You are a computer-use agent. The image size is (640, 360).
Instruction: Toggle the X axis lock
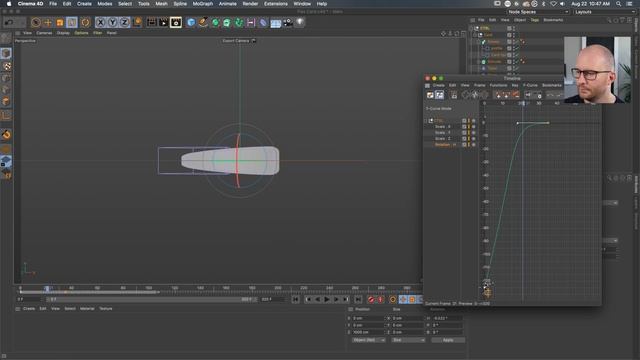100,22
